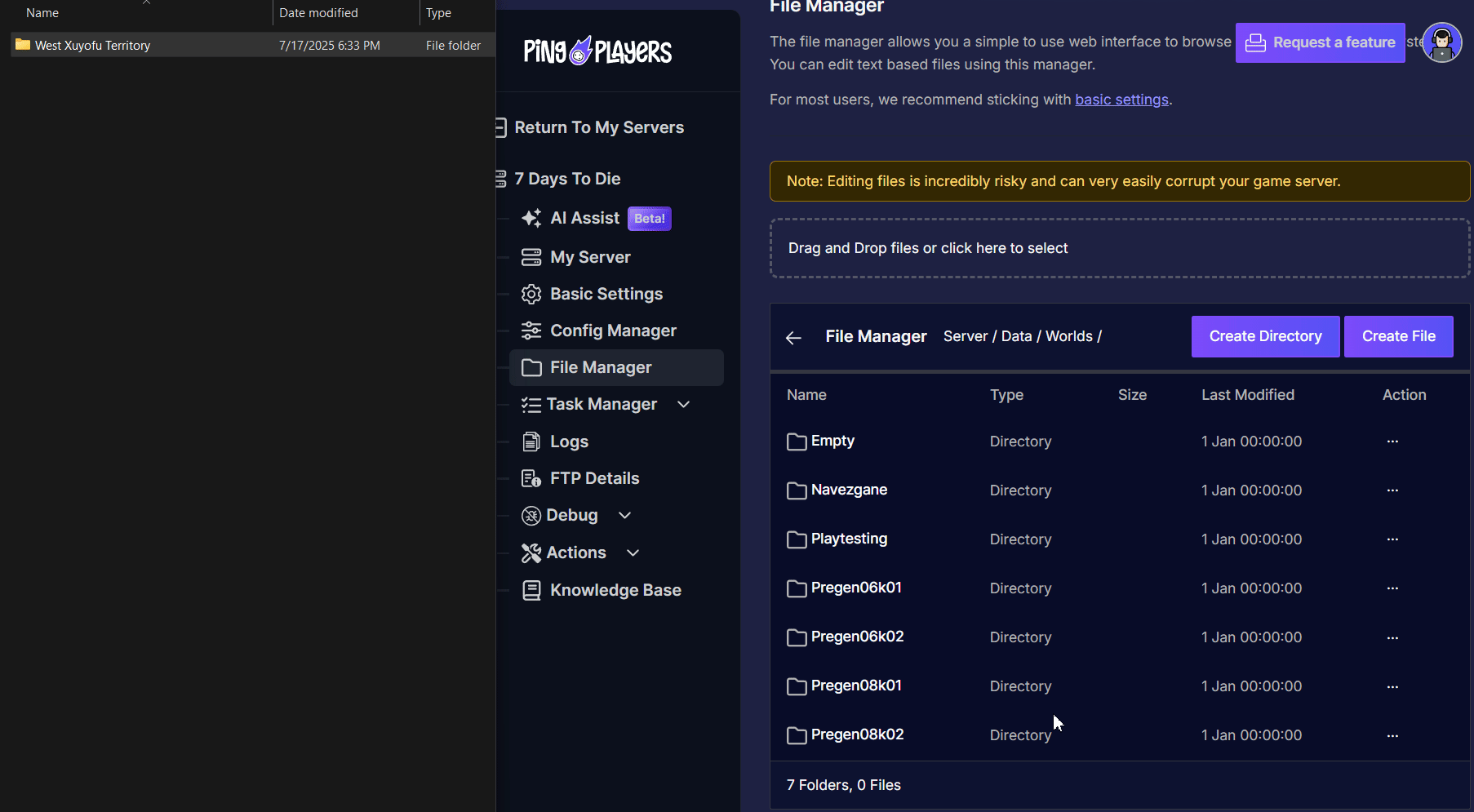Click the 7 Days To Die server icon

(x=501, y=179)
